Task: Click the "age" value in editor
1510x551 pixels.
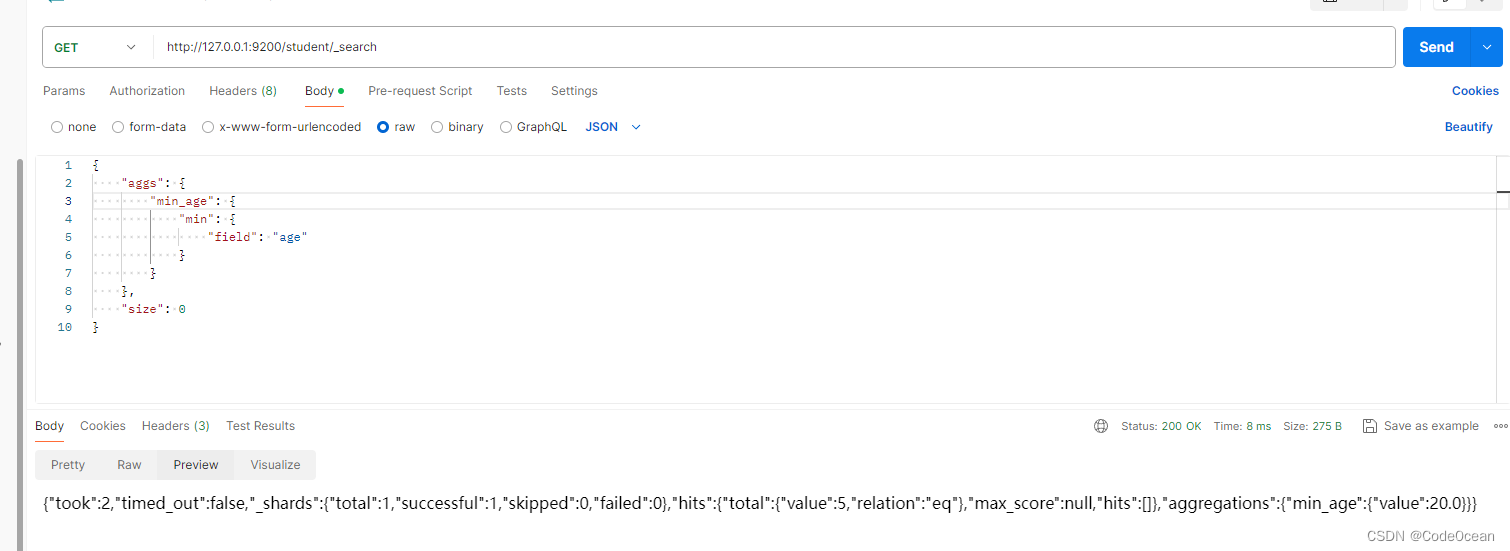Action: tap(289, 237)
